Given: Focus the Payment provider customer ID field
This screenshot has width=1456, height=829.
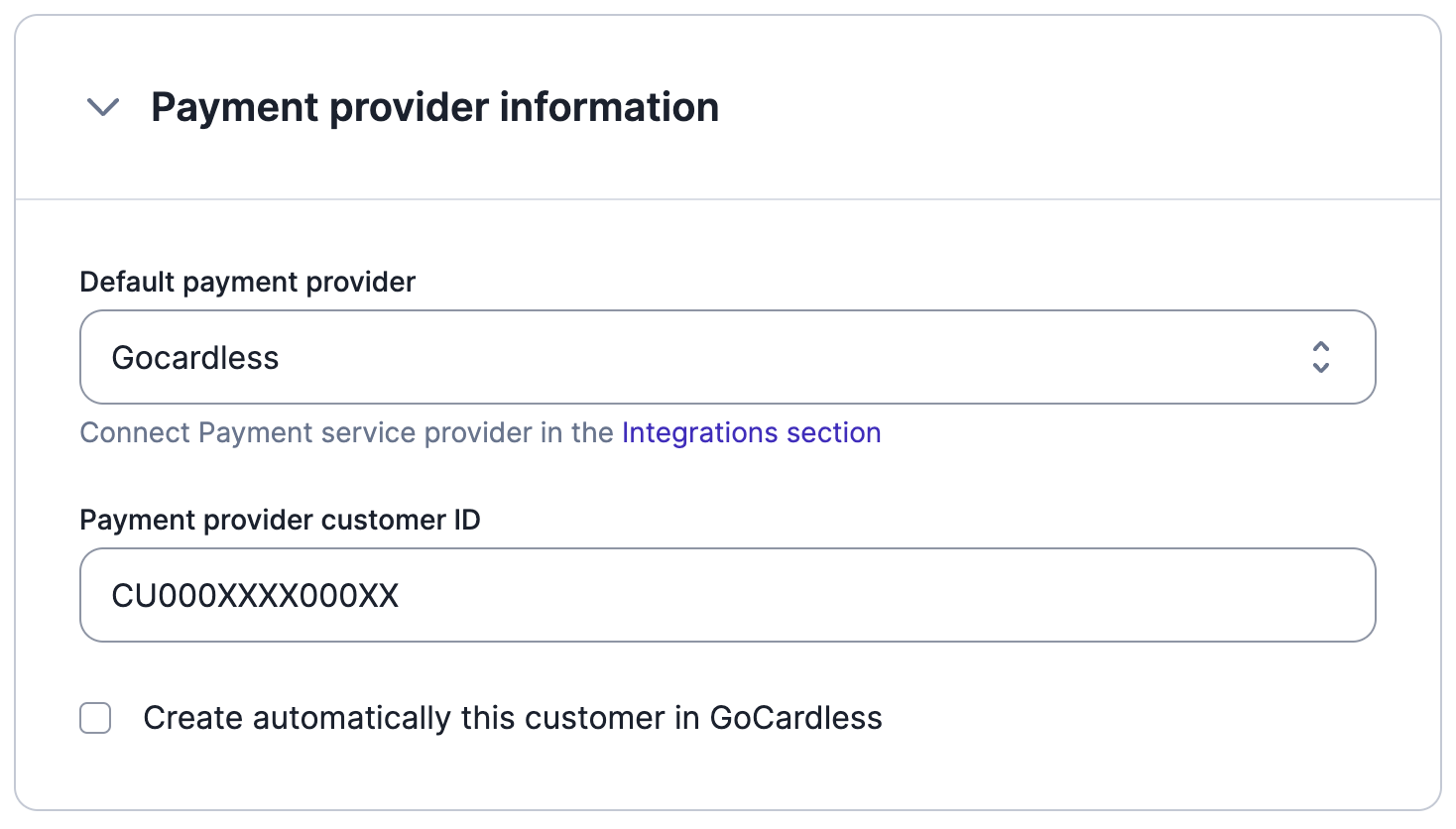Looking at the screenshot, I should click(x=727, y=595).
